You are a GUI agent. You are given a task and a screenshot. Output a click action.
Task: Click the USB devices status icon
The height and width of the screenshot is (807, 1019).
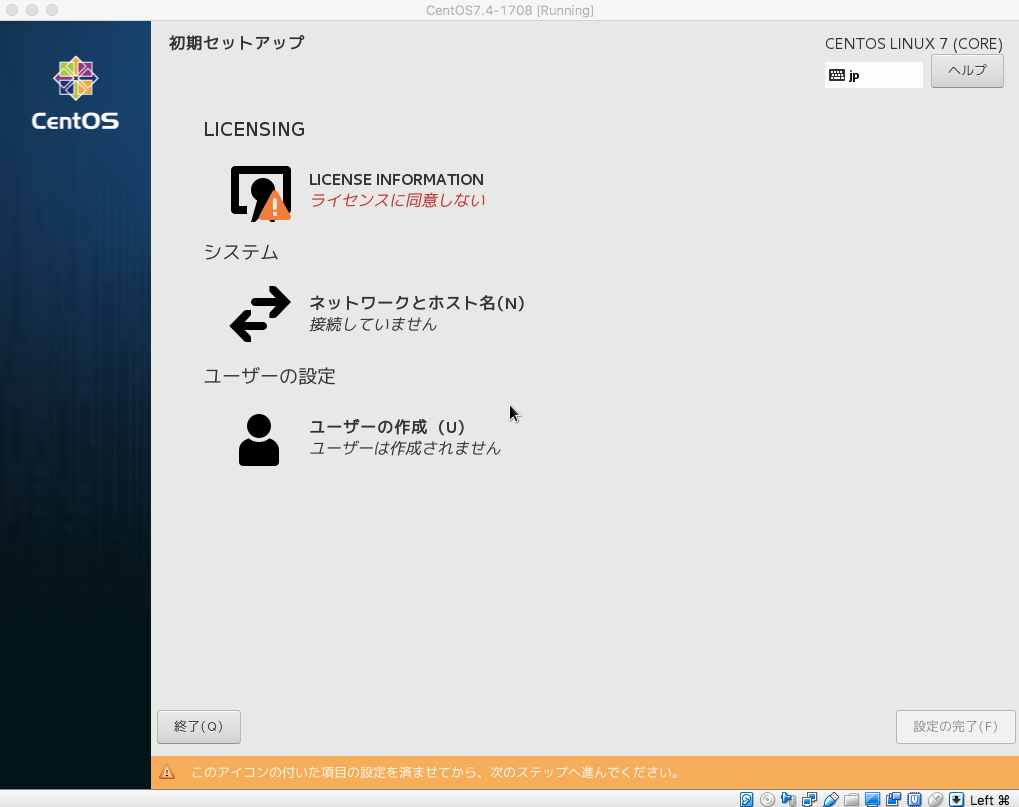click(x=830, y=799)
